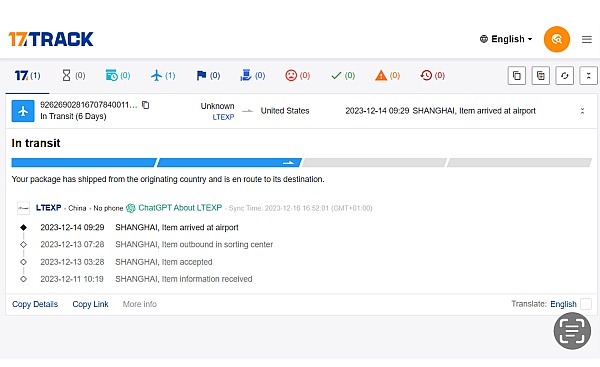The image size is (600, 367).
Task: Click the copy numbers toolbar icon
Action: pyautogui.click(x=517, y=75)
